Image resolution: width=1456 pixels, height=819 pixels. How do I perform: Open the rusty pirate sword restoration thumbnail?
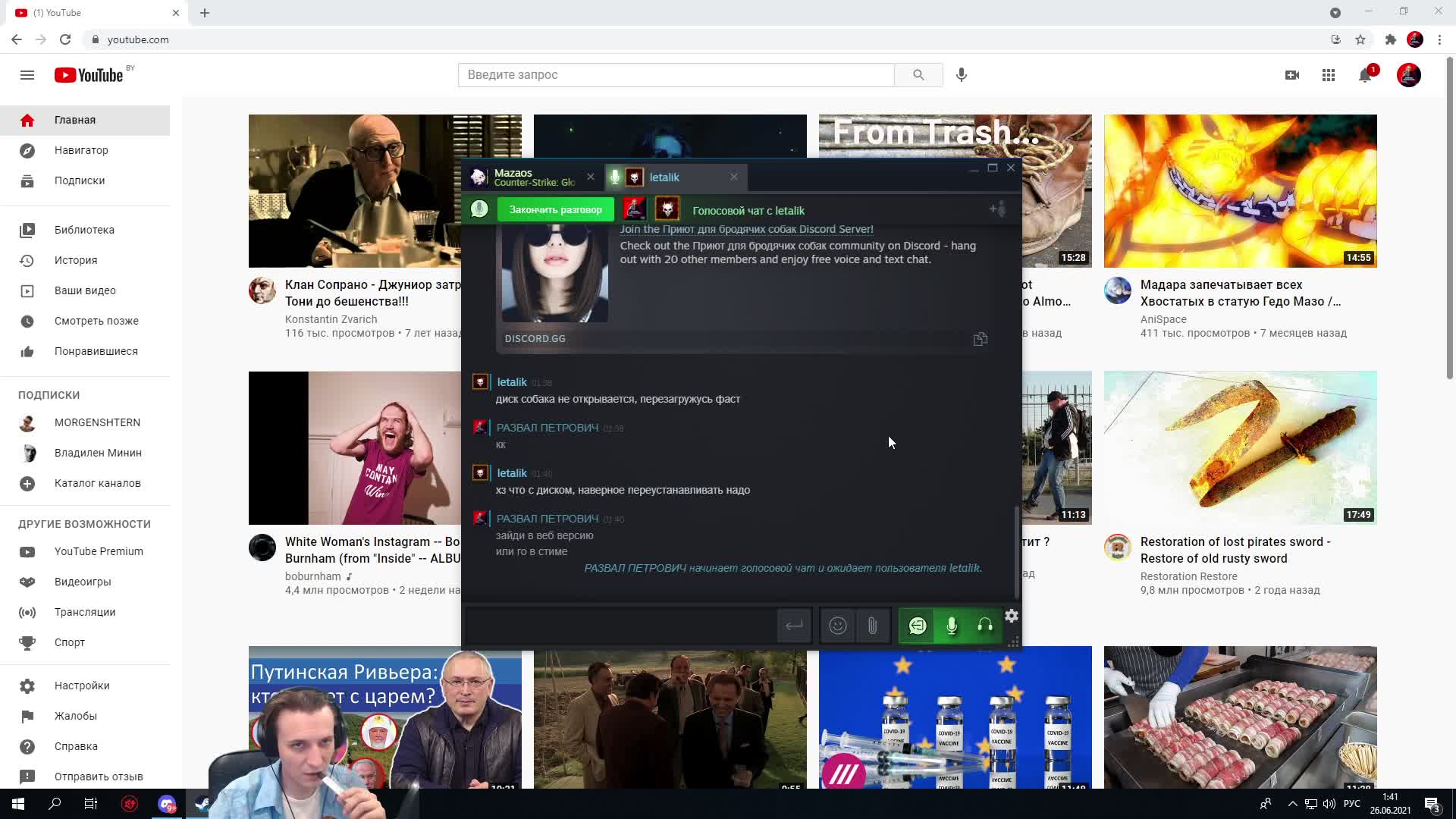point(1241,447)
